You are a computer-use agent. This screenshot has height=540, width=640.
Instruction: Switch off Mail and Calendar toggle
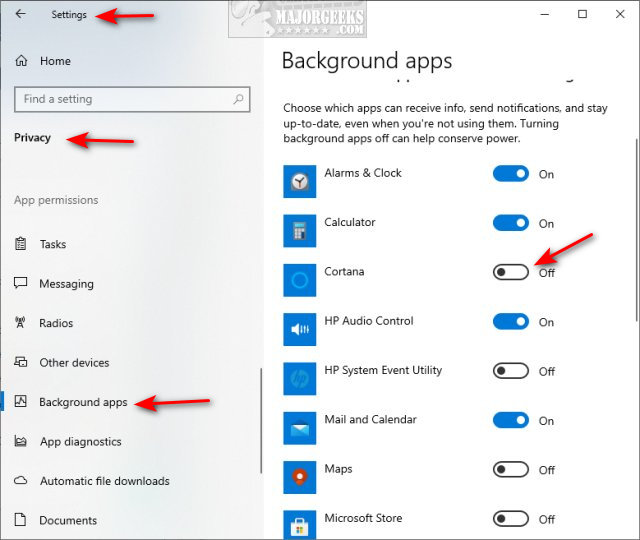511,420
